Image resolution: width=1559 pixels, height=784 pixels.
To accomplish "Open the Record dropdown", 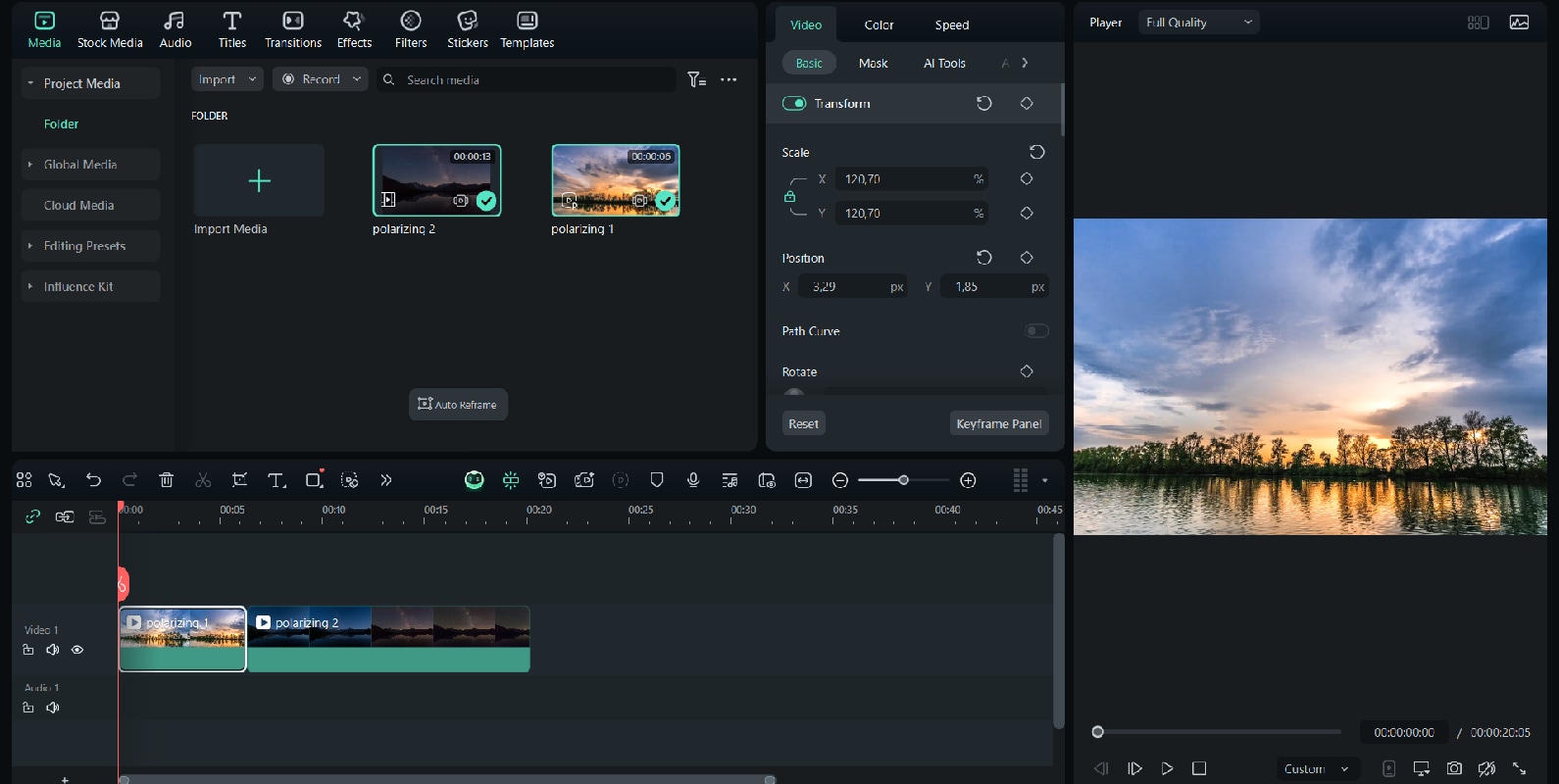I will pyautogui.click(x=320, y=79).
